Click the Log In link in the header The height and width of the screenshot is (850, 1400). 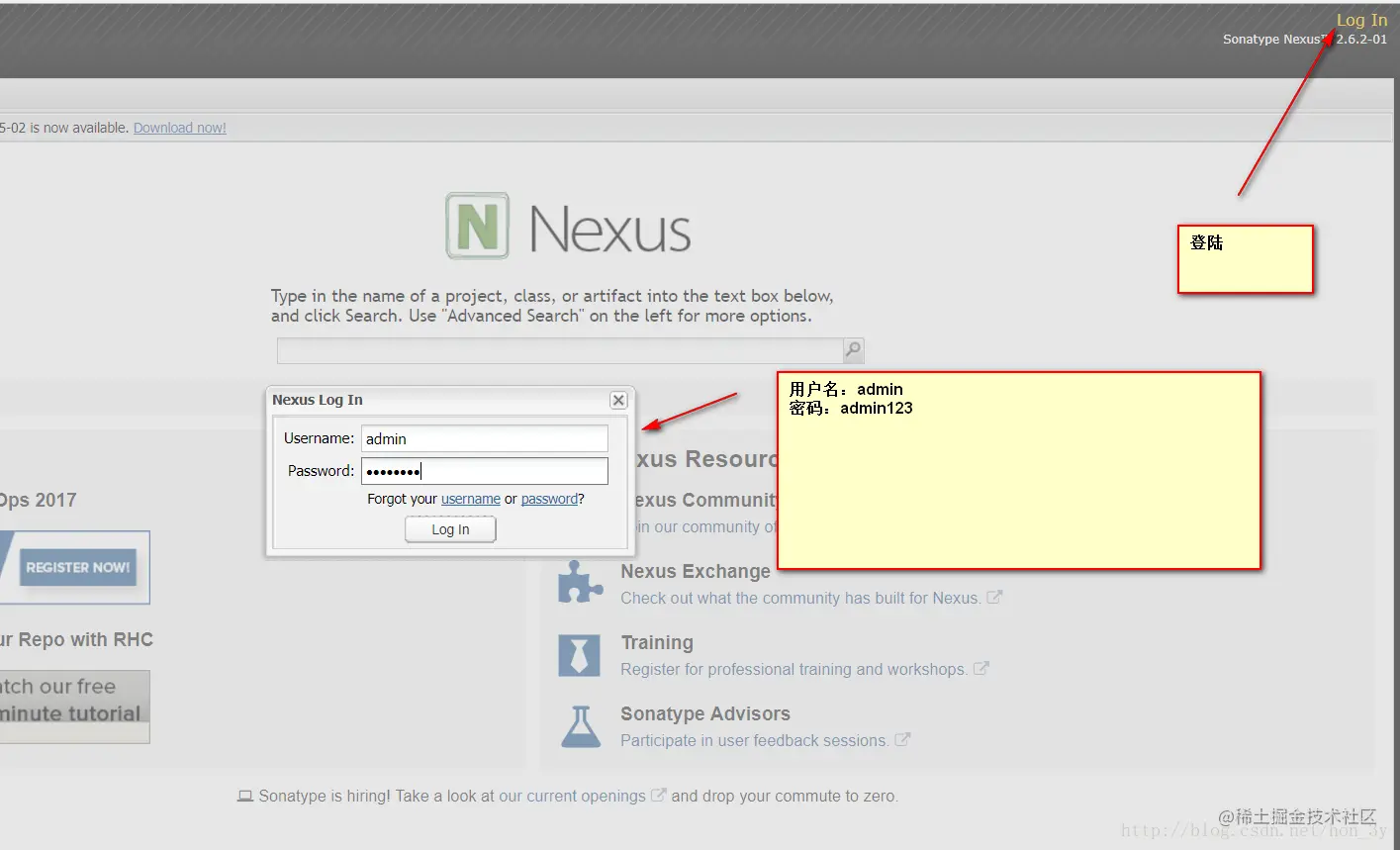click(x=1361, y=20)
